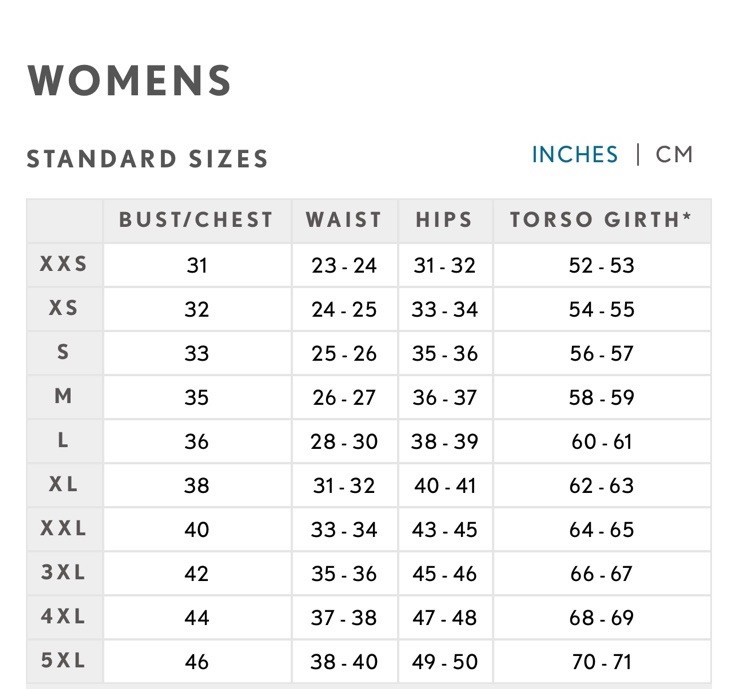Click torso girth 68 - 69 for 4XL
738x689 pixels.
[602, 618]
